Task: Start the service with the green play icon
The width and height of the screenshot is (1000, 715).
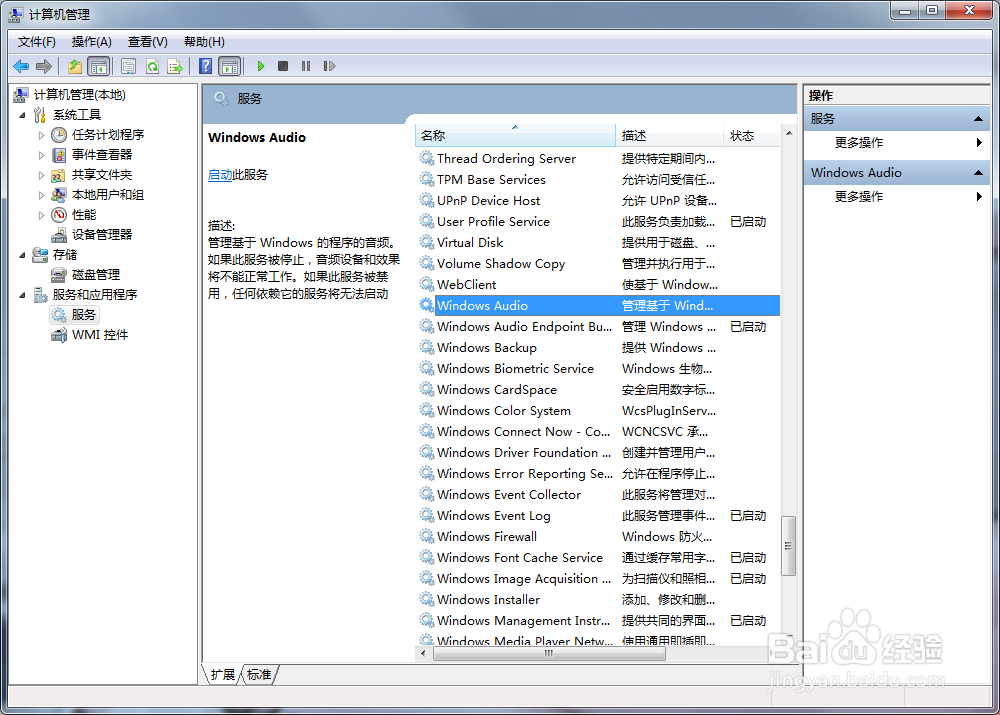Action: pos(260,66)
